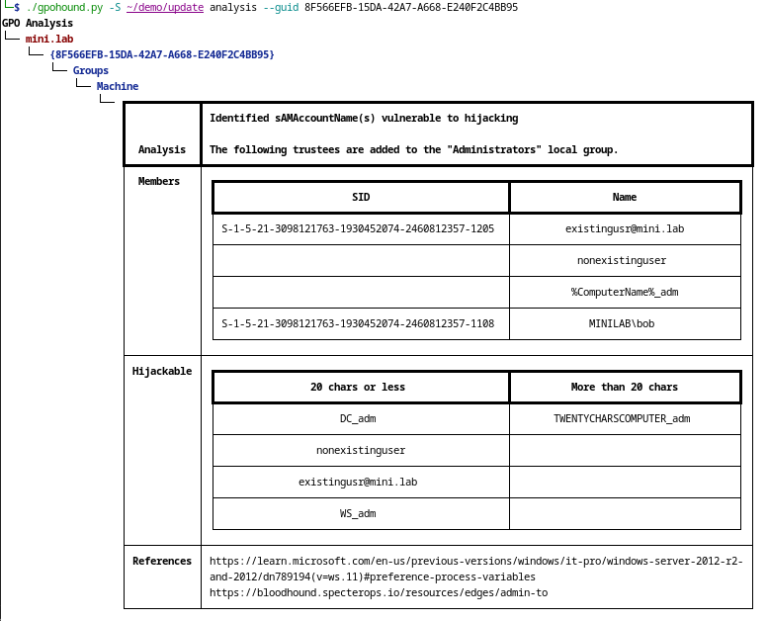
Task: Click the ~/demo/update path argument
Action: coord(165,7)
